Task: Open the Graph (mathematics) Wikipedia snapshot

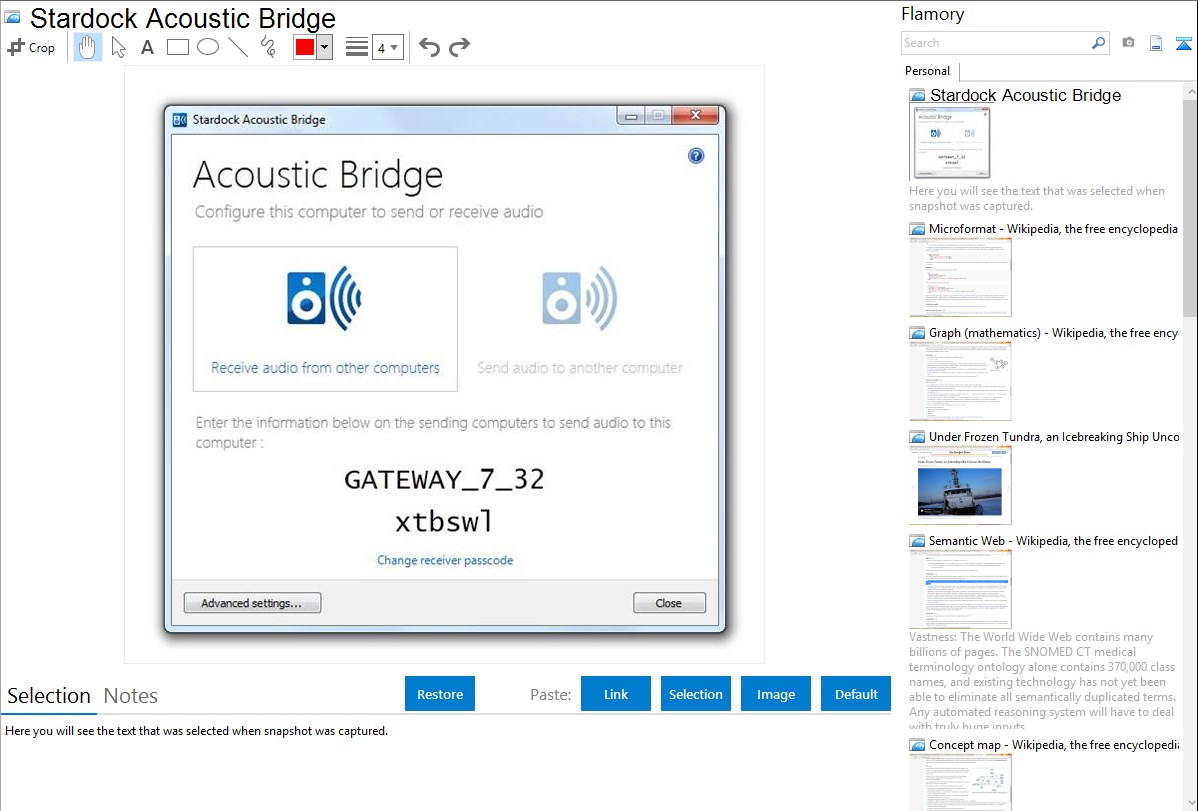Action: click(x=1053, y=333)
